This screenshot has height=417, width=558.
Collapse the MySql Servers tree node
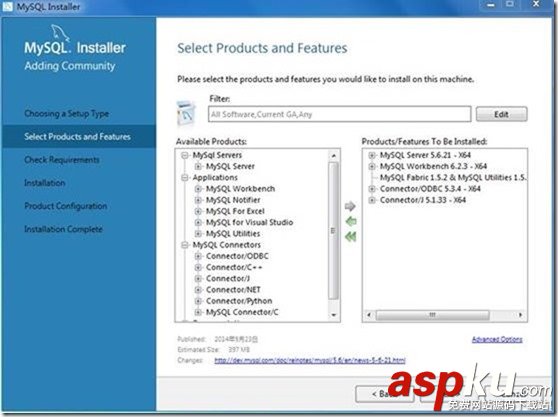(185, 155)
